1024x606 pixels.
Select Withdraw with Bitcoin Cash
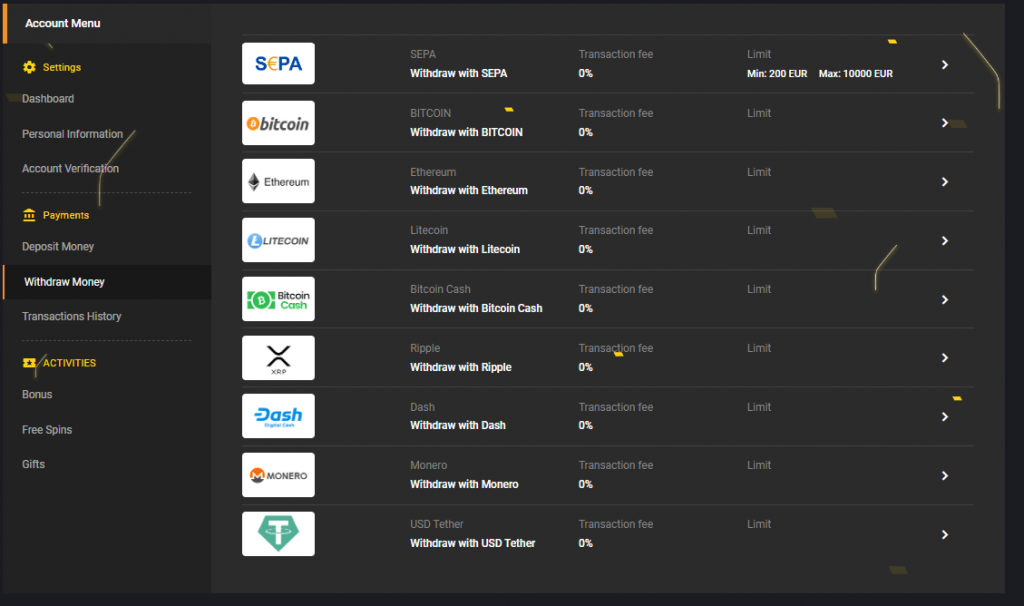[476, 308]
